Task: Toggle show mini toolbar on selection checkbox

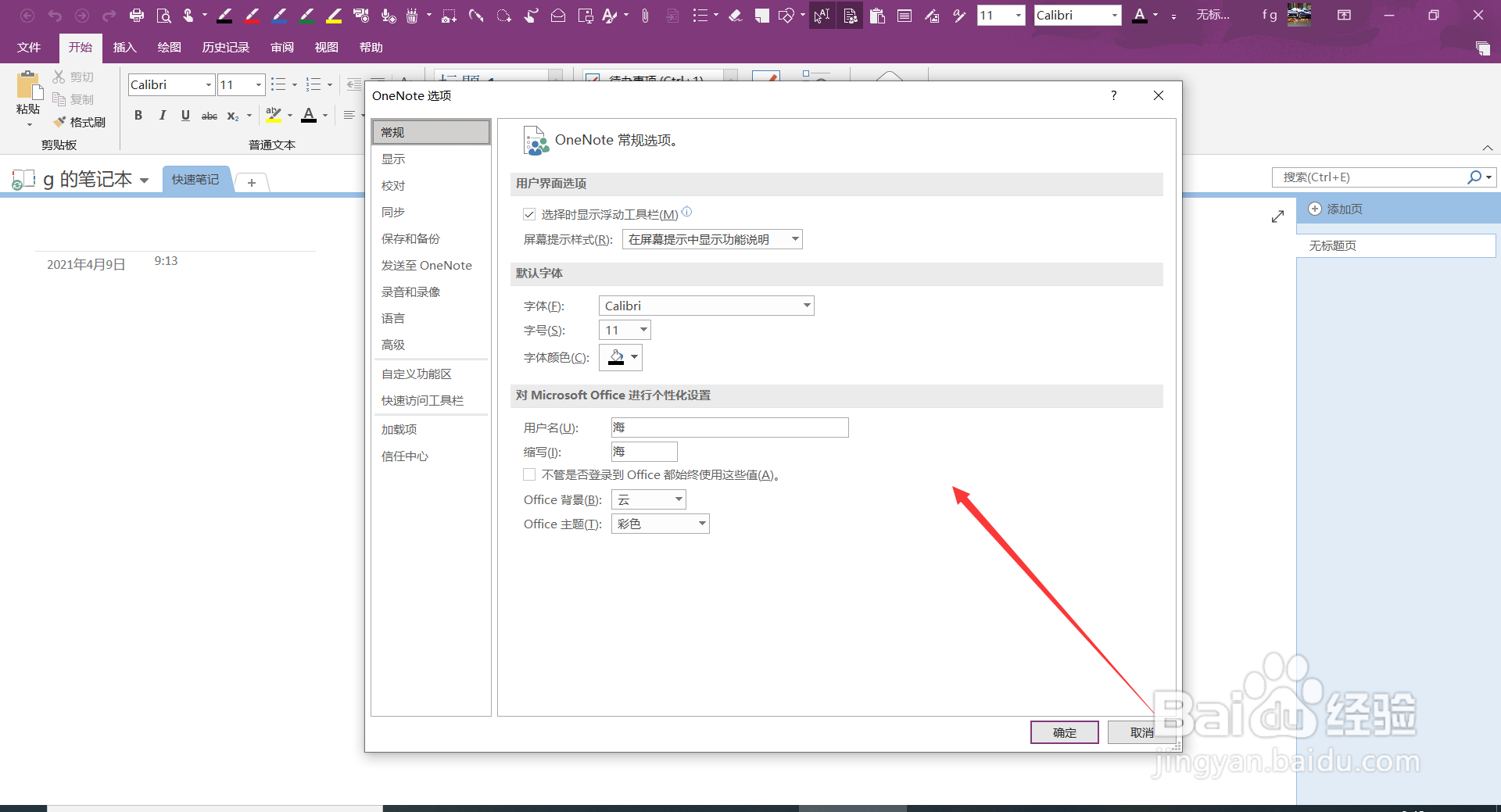Action: click(529, 214)
